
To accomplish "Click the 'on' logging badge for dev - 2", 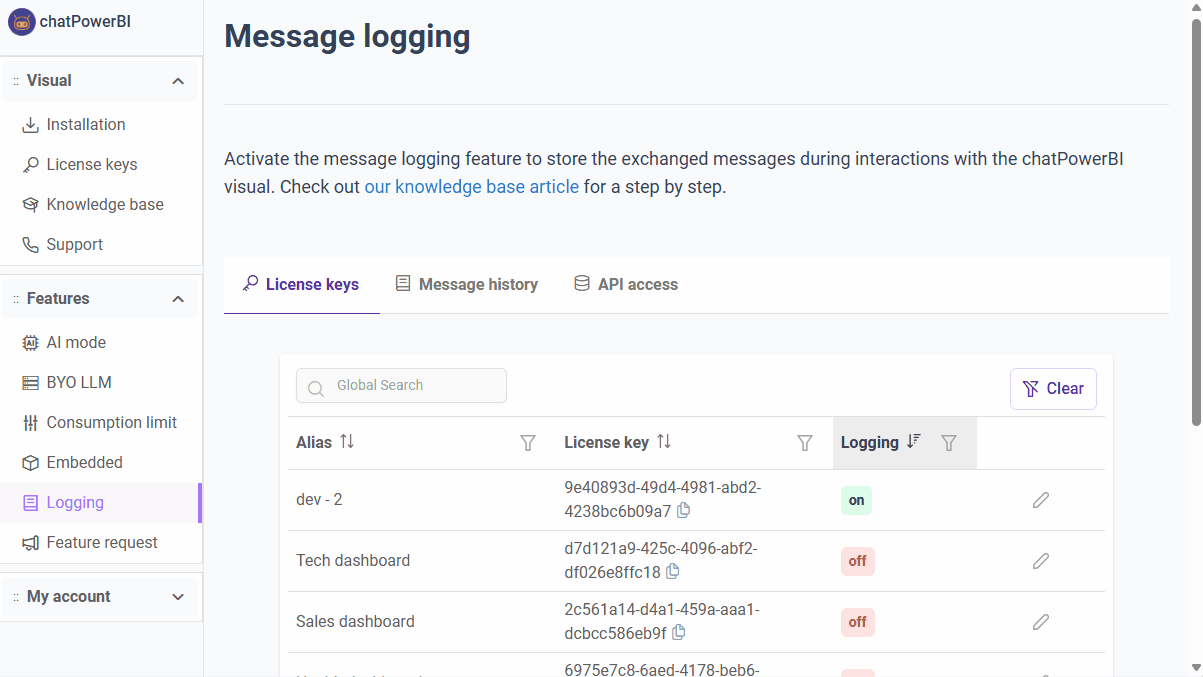I will [x=856, y=501].
